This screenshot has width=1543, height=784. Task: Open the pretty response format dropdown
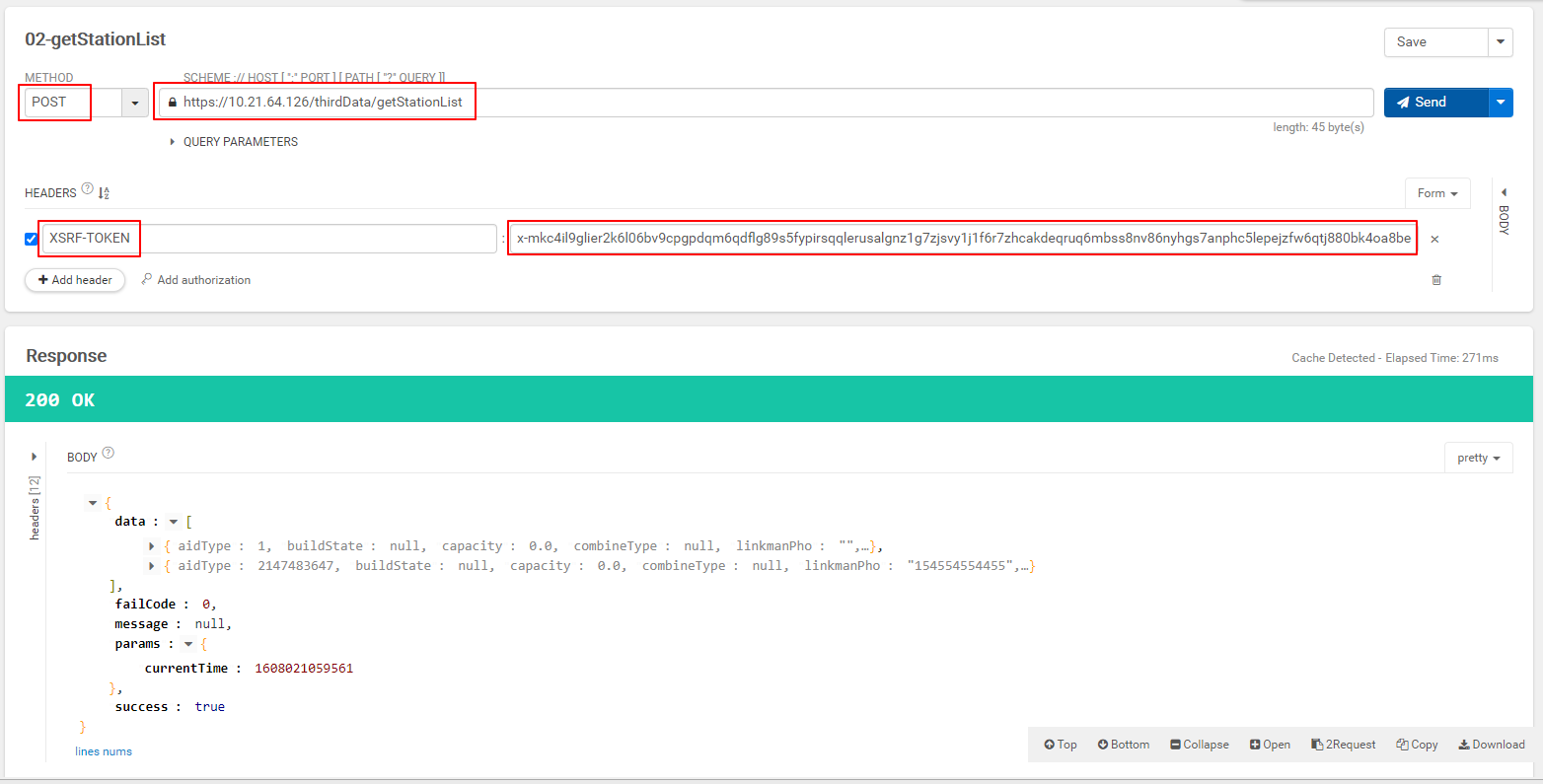[x=1479, y=458]
